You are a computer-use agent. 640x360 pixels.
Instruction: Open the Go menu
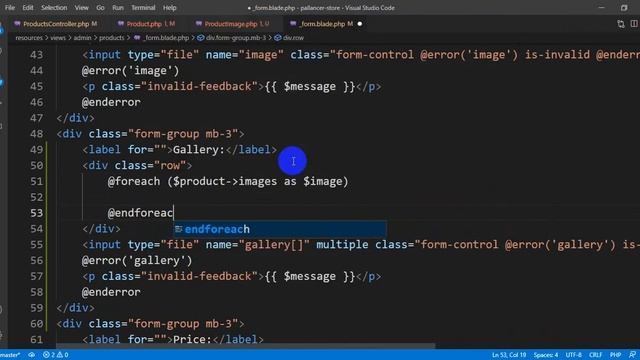point(100,8)
